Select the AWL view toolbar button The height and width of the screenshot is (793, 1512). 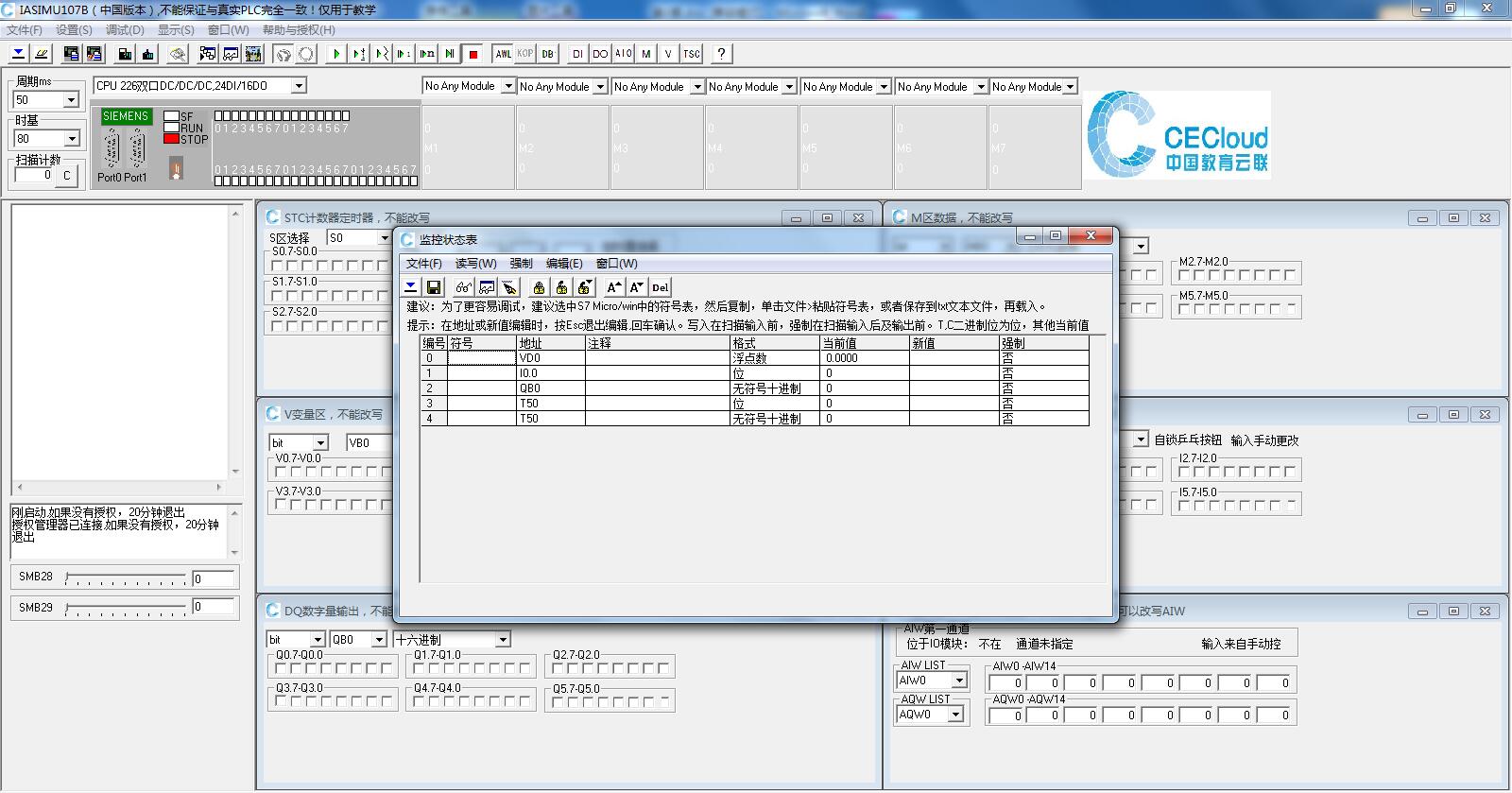pyautogui.click(x=503, y=54)
